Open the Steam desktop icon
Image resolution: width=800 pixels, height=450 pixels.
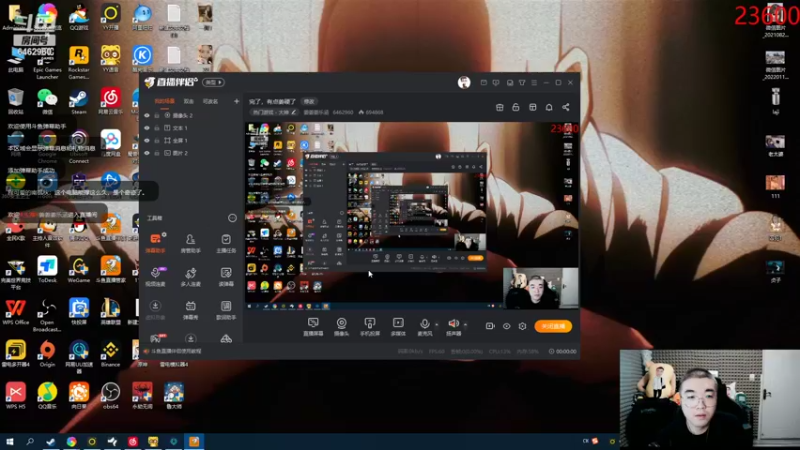tap(79, 101)
